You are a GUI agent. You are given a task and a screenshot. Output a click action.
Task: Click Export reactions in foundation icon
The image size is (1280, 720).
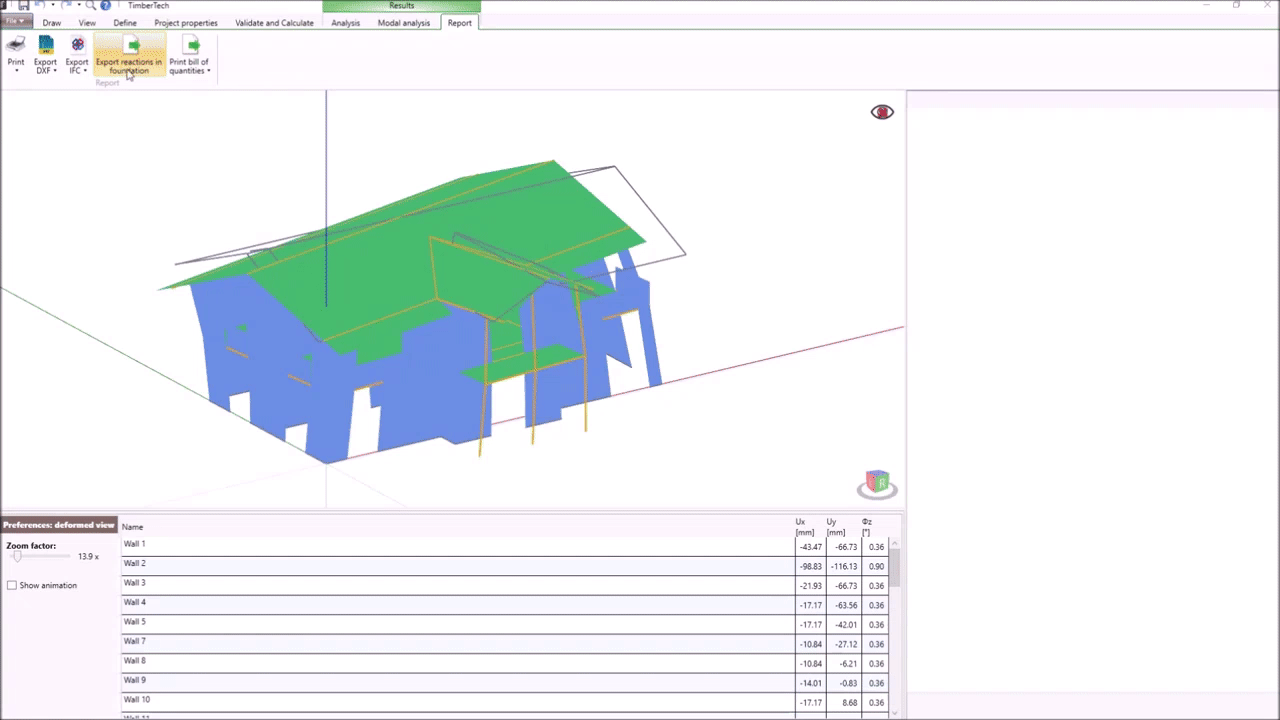[130, 45]
